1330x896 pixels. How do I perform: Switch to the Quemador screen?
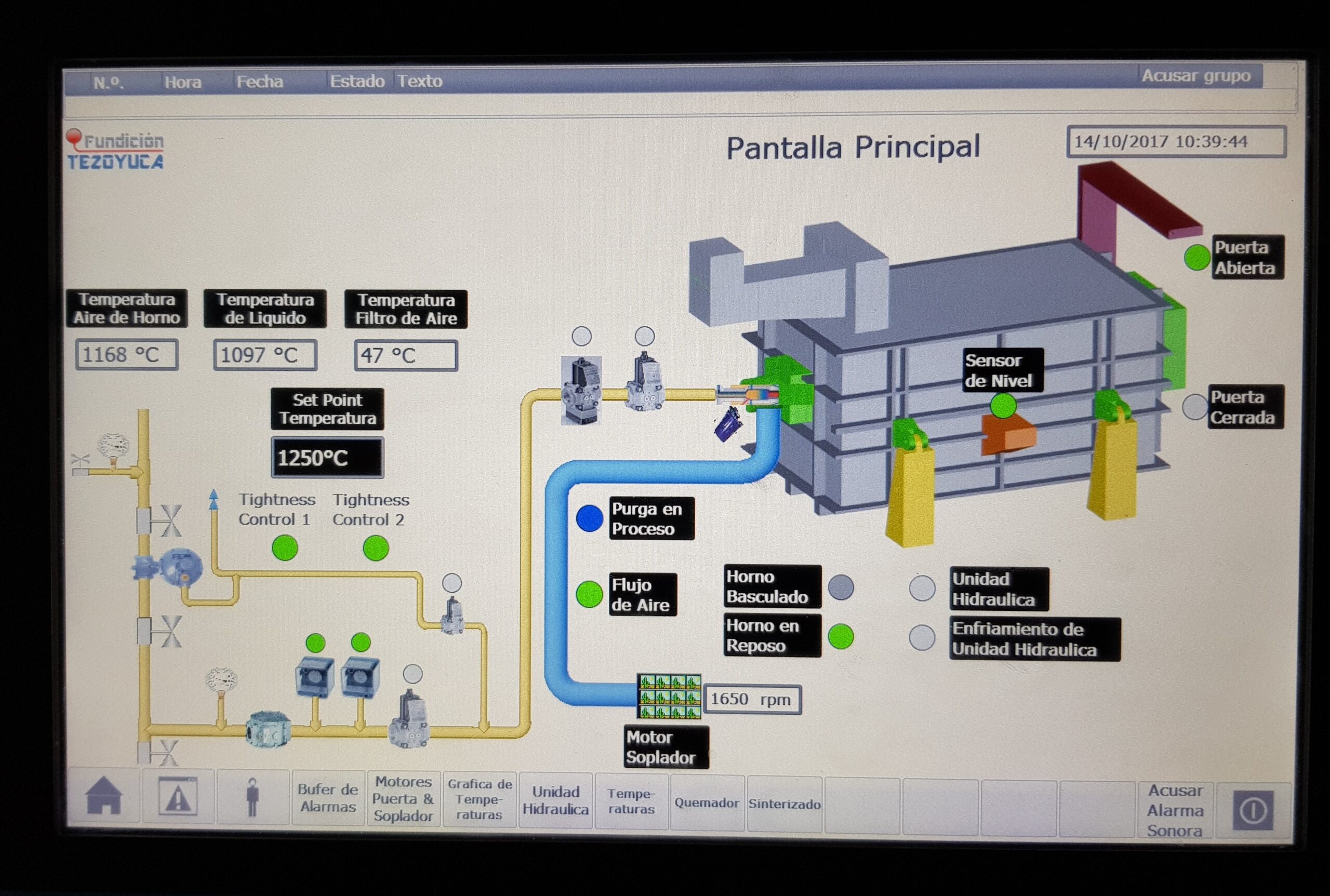coord(707,803)
